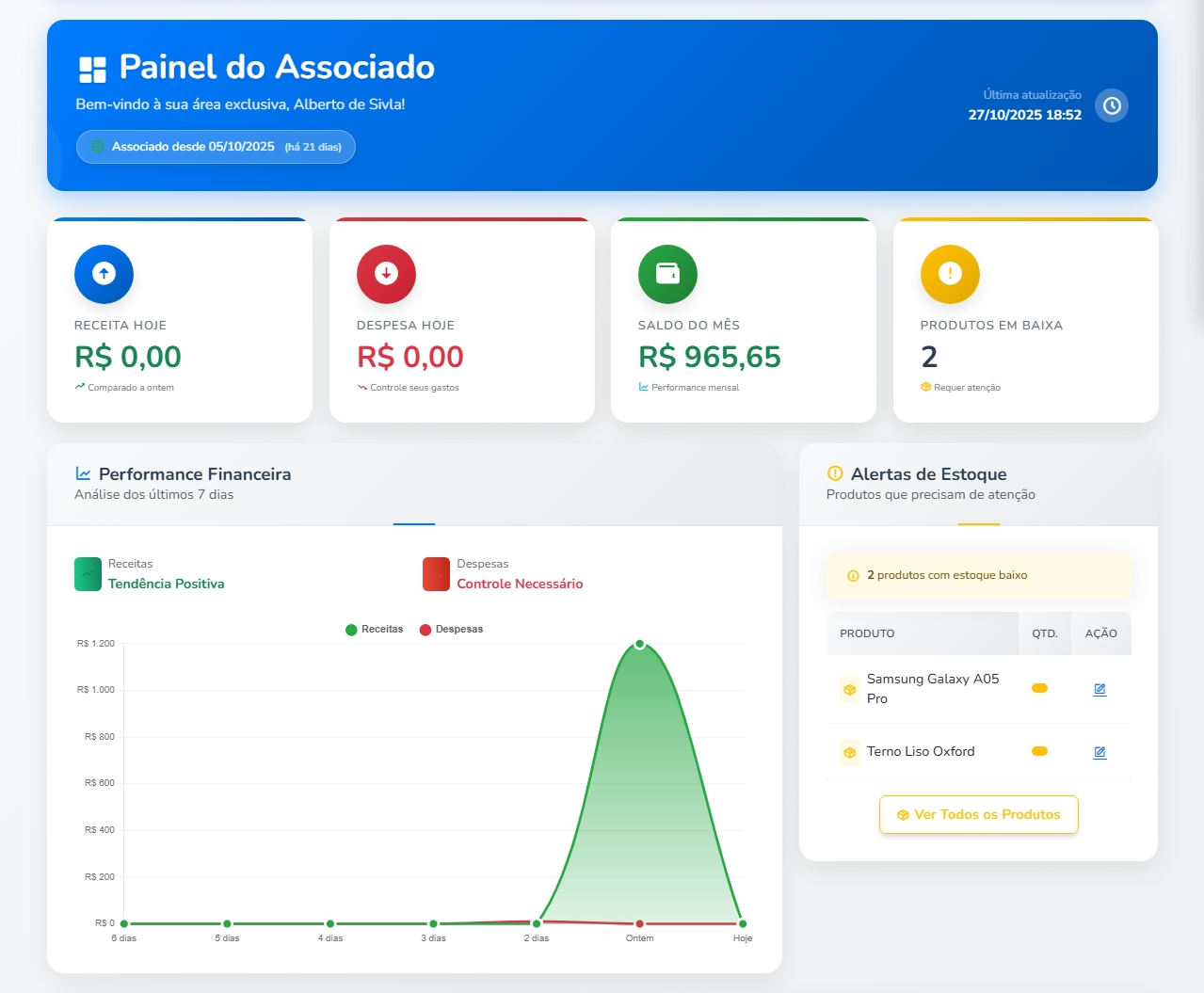The image size is (1204, 993).
Task: Click the package icon next to Terno Liso Oxford
Action: click(x=848, y=752)
